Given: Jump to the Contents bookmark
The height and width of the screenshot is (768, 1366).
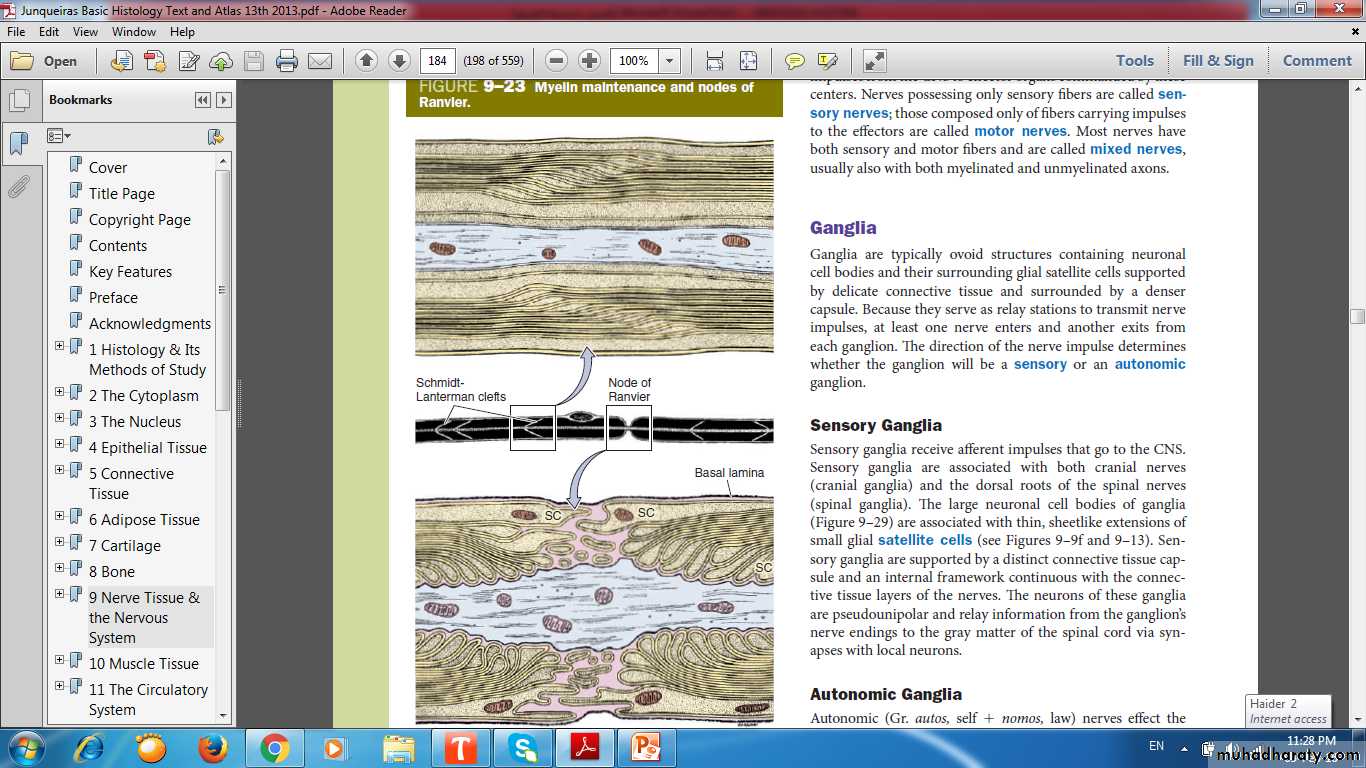Looking at the screenshot, I should [x=117, y=245].
